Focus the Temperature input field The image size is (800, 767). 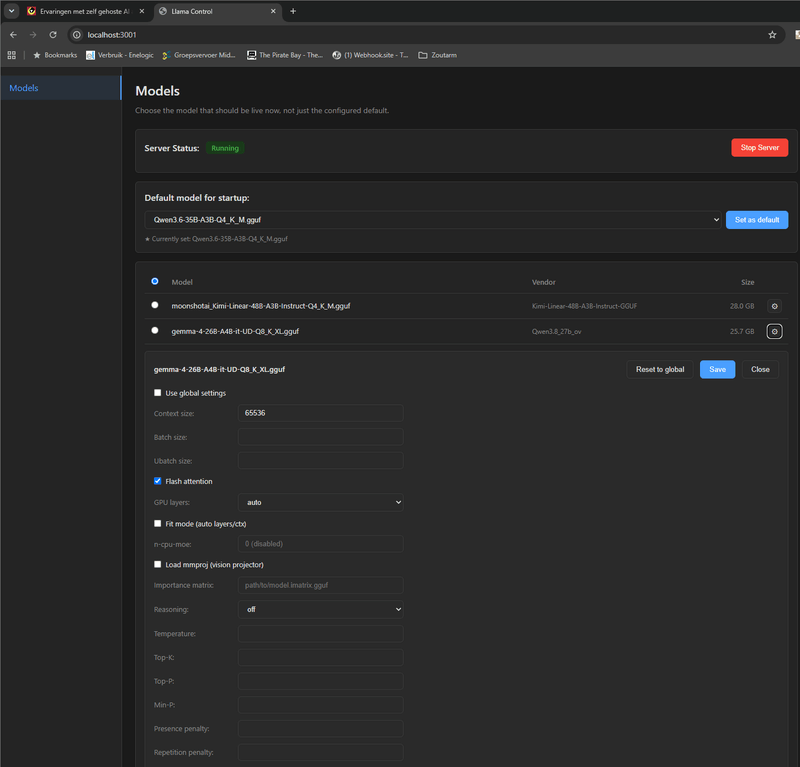[x=320, y=634]
